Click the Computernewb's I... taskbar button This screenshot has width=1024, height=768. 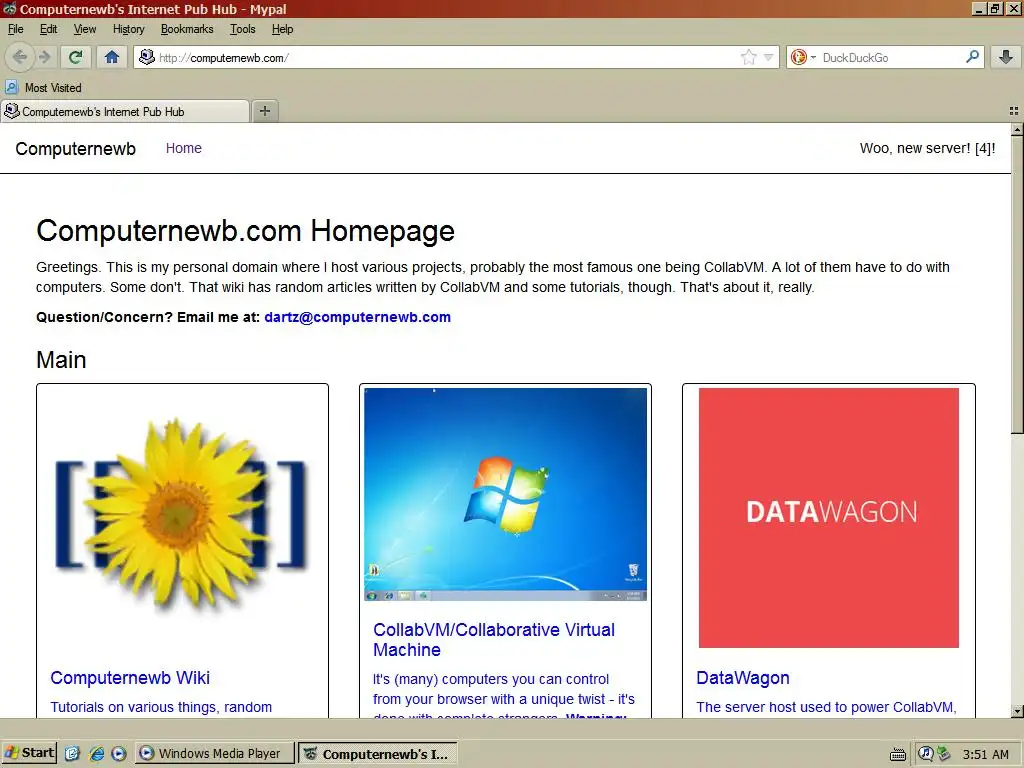pos(377,754)
